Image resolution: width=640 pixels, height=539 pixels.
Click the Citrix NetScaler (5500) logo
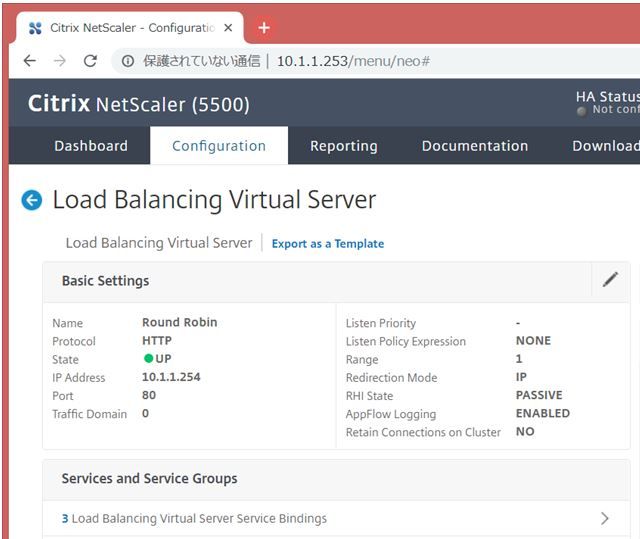click(x=139, y=104)
